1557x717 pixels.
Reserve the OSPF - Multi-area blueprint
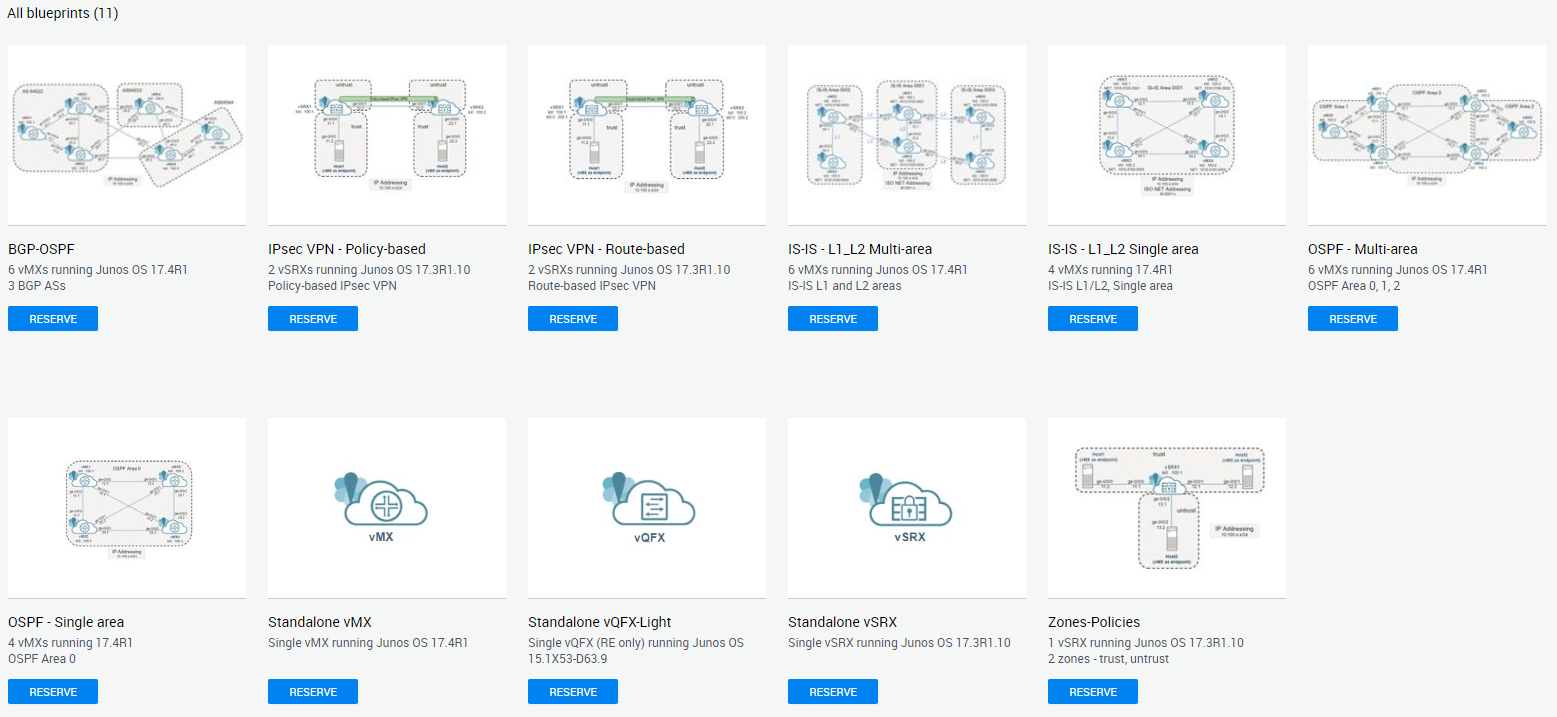pyautogui.click(x=1353, y=319)
